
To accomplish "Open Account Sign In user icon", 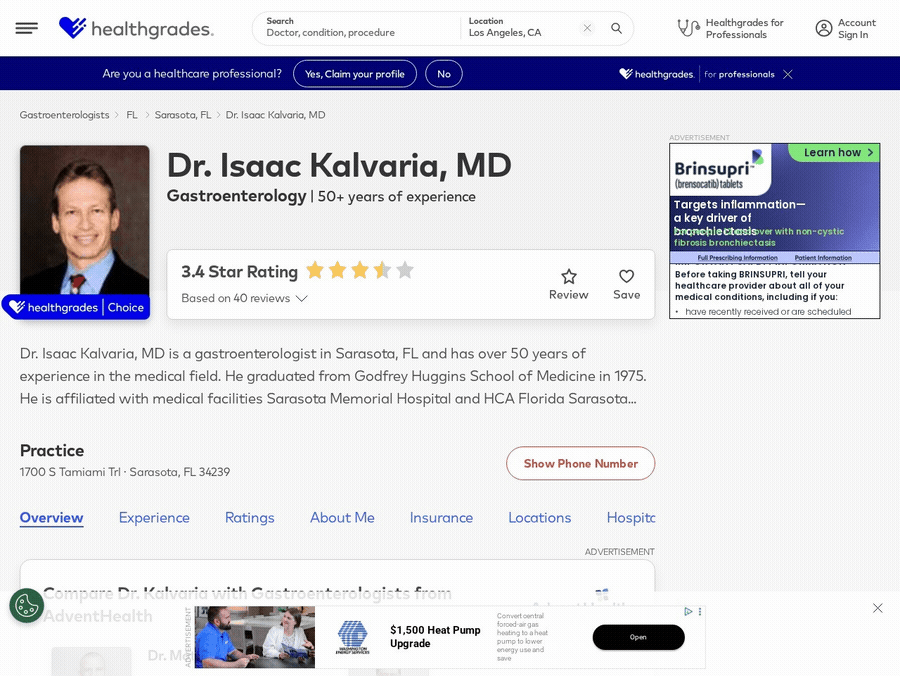I will coord(824,28).
